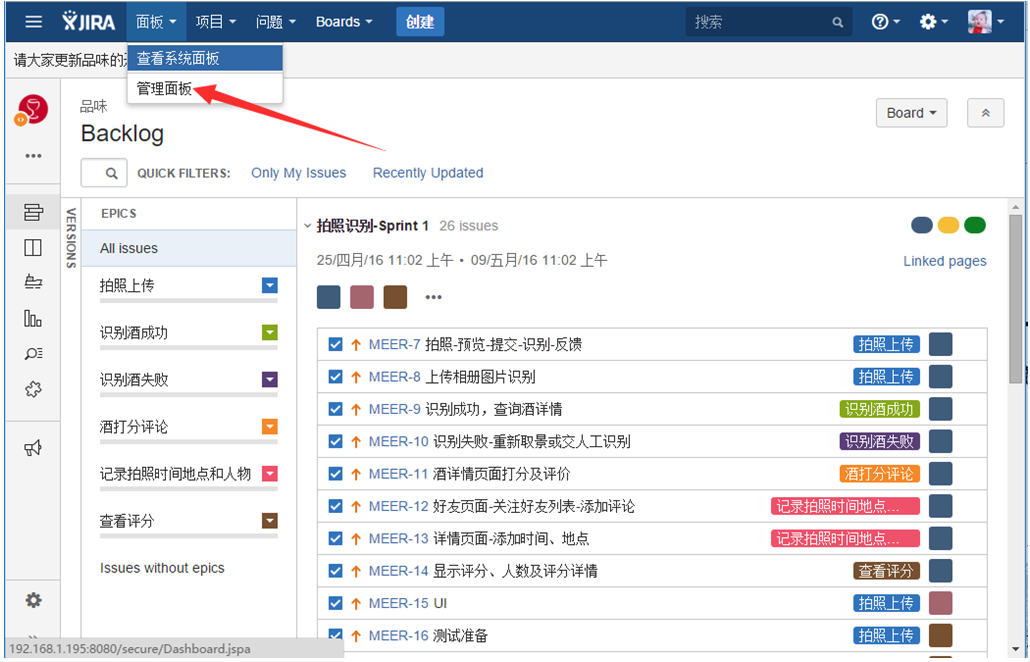The image size is (1030, 662).
Task: Open the administration gear menu
Action: coord(933,22)
